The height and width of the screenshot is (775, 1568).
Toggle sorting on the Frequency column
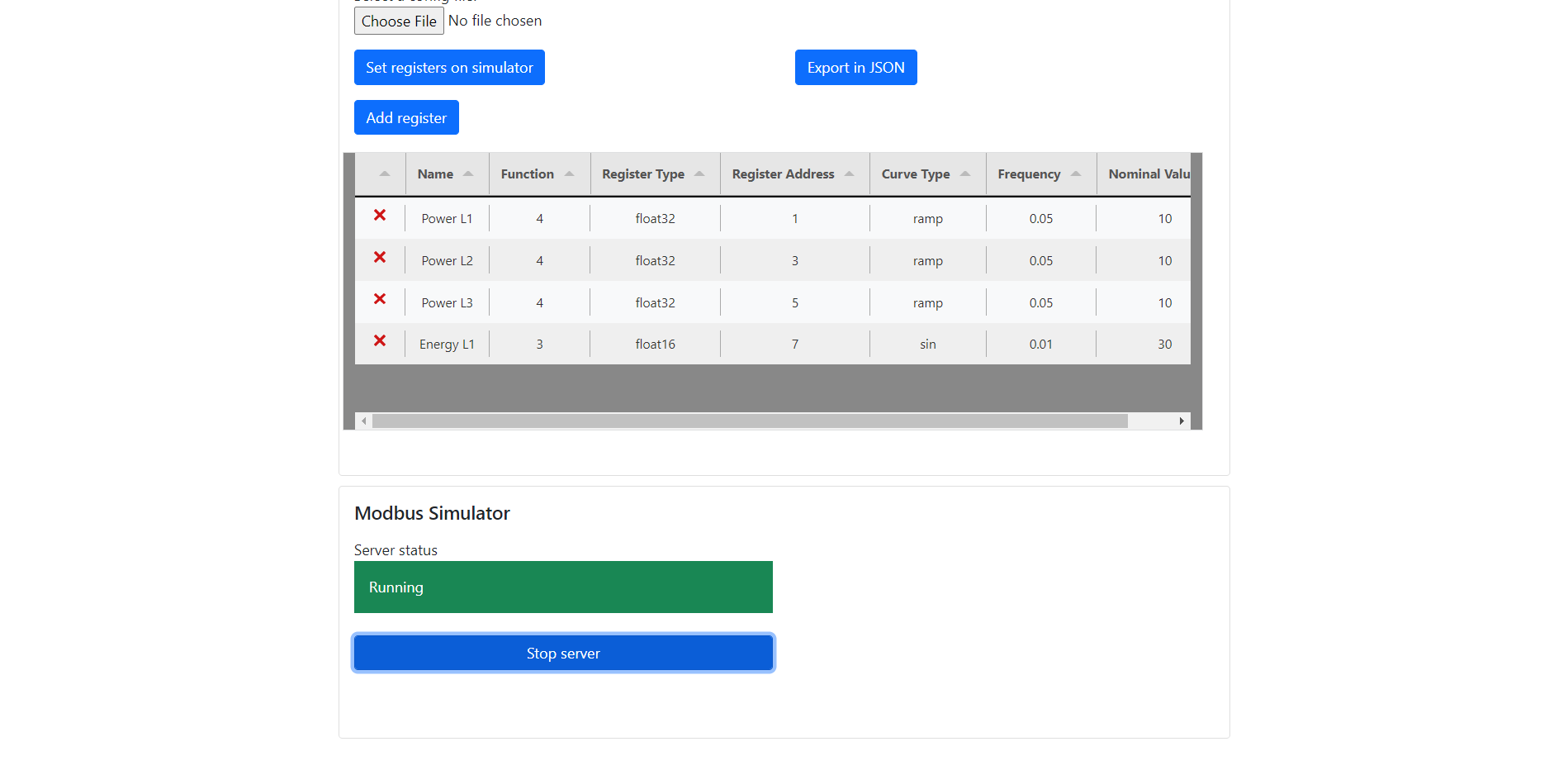[1076, 174]
